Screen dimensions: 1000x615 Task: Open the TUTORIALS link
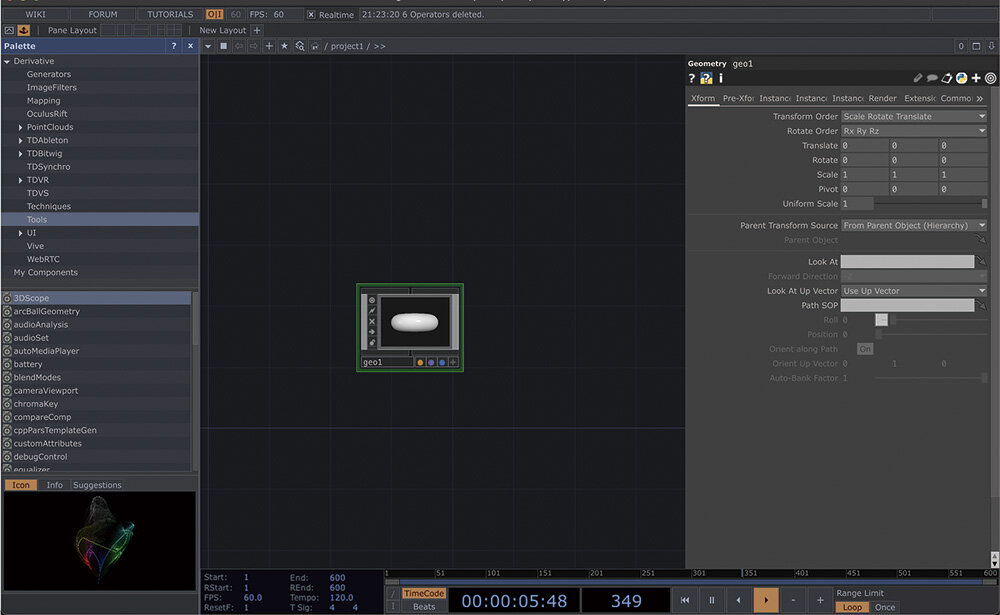pyautogui.click(x=170, y=15)
